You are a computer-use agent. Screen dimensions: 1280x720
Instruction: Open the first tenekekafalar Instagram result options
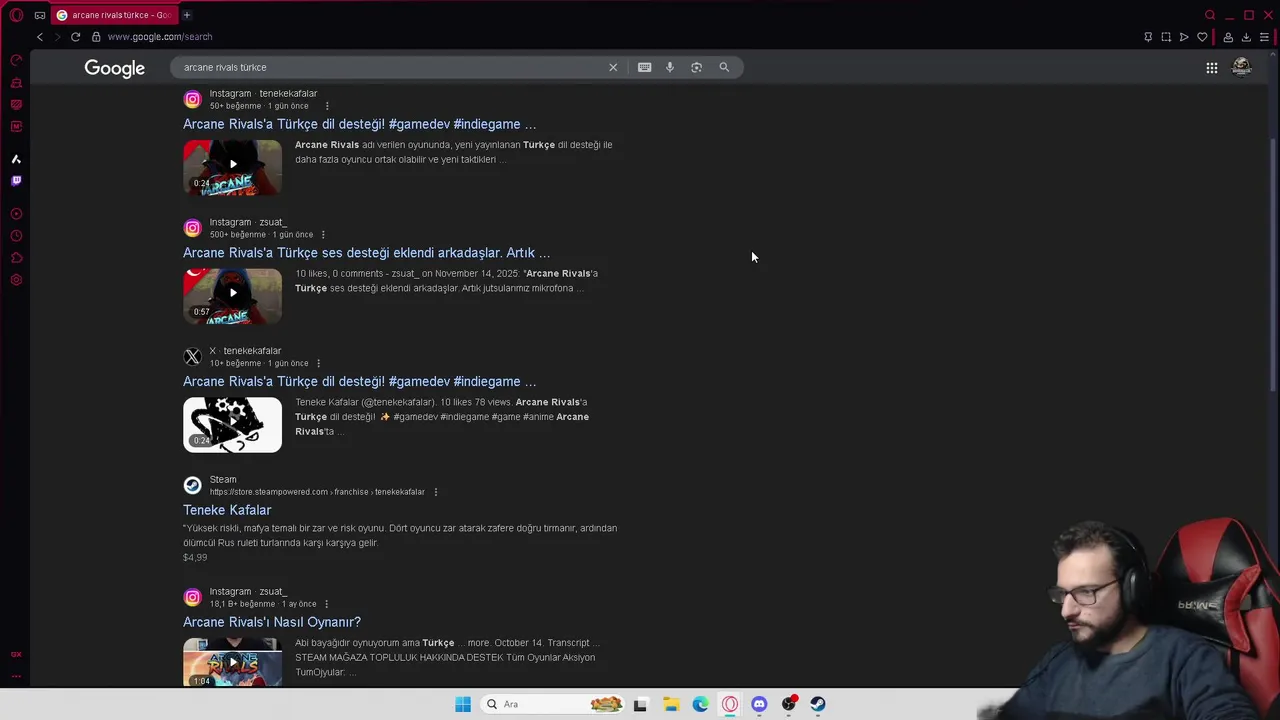click(x=326, y=106)
